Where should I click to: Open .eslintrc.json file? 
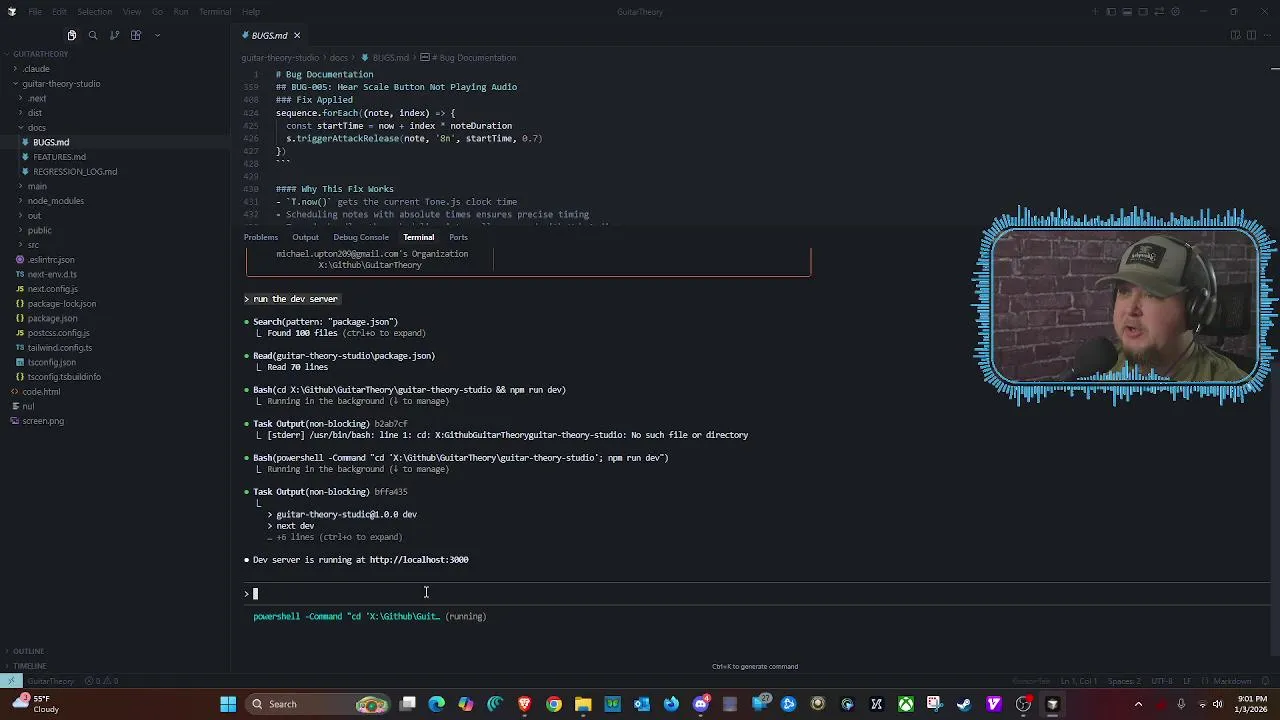[x=50, y=260]
